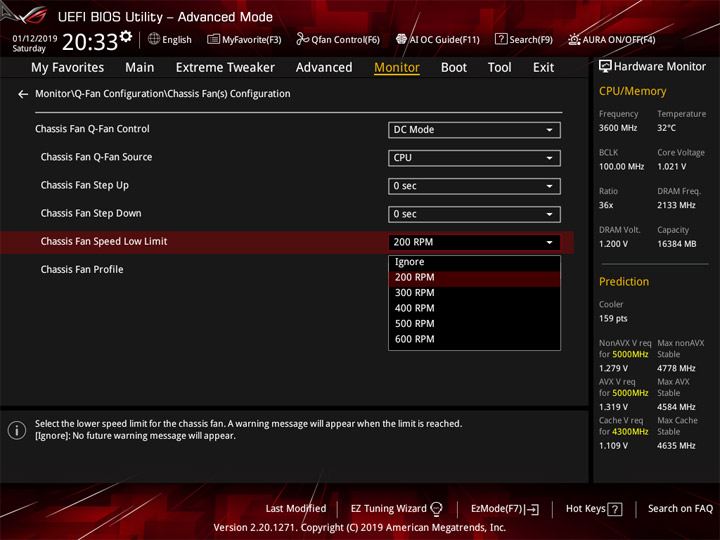Click the Prediction section heading

[x=624, y=282]
